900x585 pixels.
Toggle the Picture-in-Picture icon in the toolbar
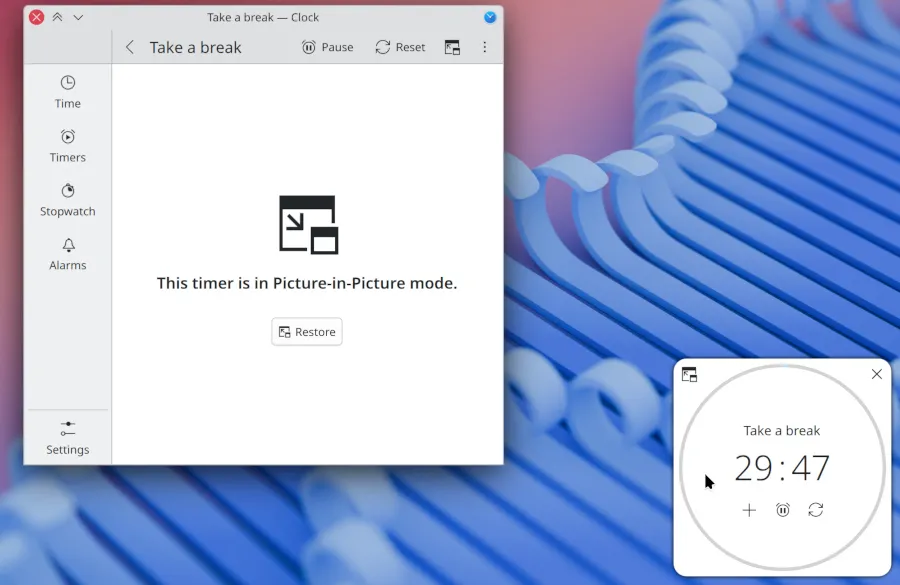[x=452, y=47]
